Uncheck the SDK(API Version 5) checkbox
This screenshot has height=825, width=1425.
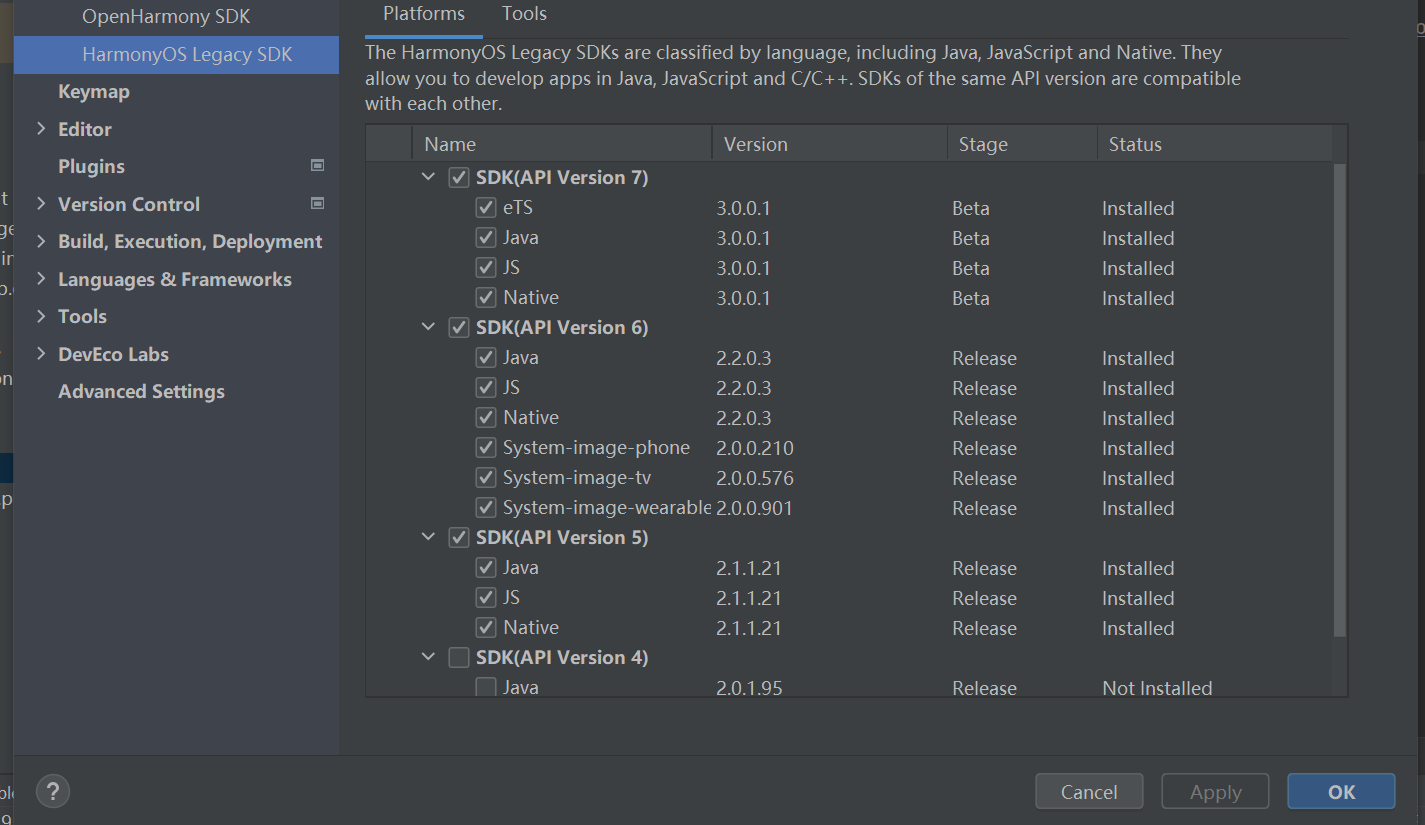pyautogui.click(x=459, y=538)
